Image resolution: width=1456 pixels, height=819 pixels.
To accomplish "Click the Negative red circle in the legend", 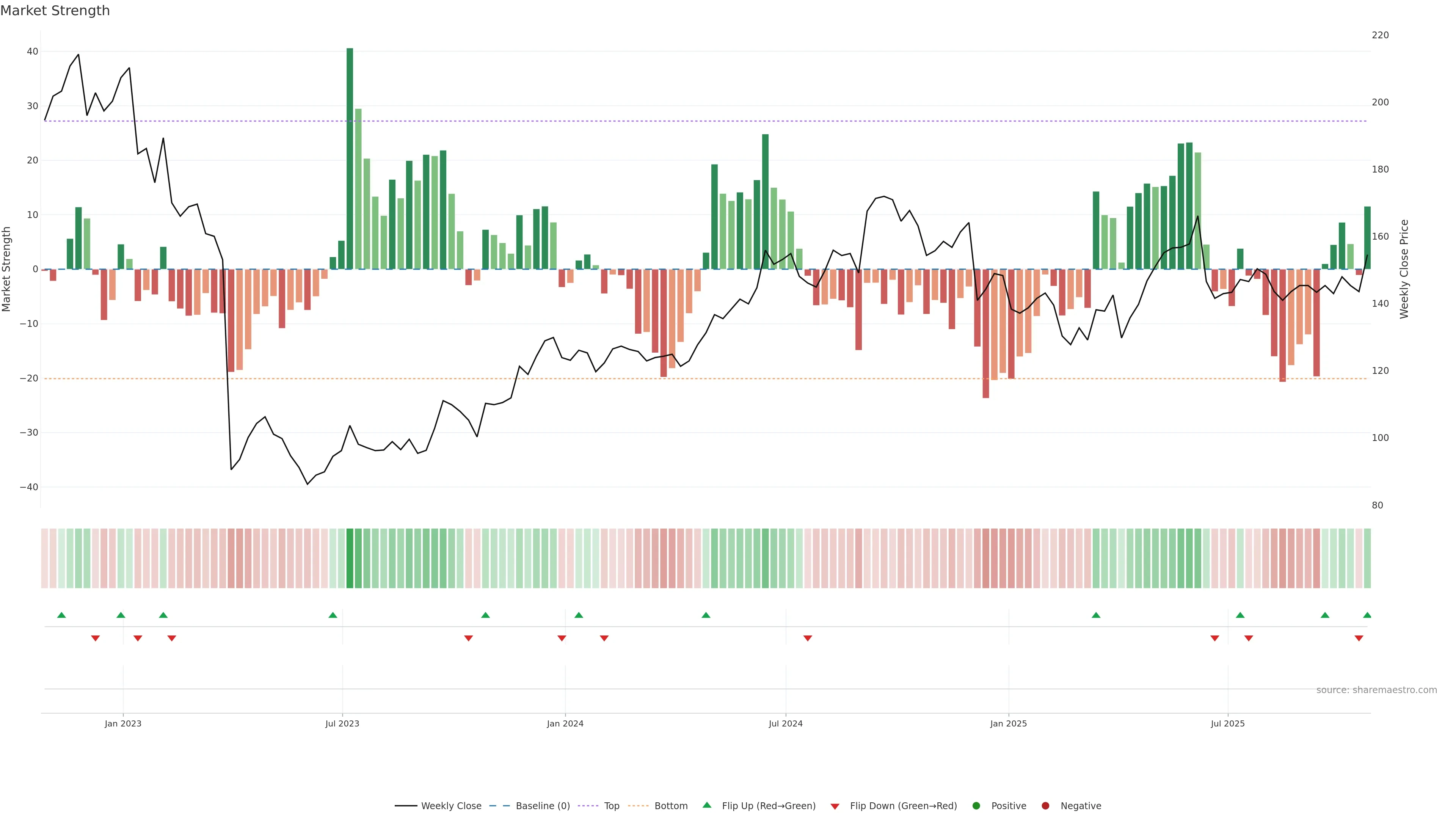I will pos(1045,805).
